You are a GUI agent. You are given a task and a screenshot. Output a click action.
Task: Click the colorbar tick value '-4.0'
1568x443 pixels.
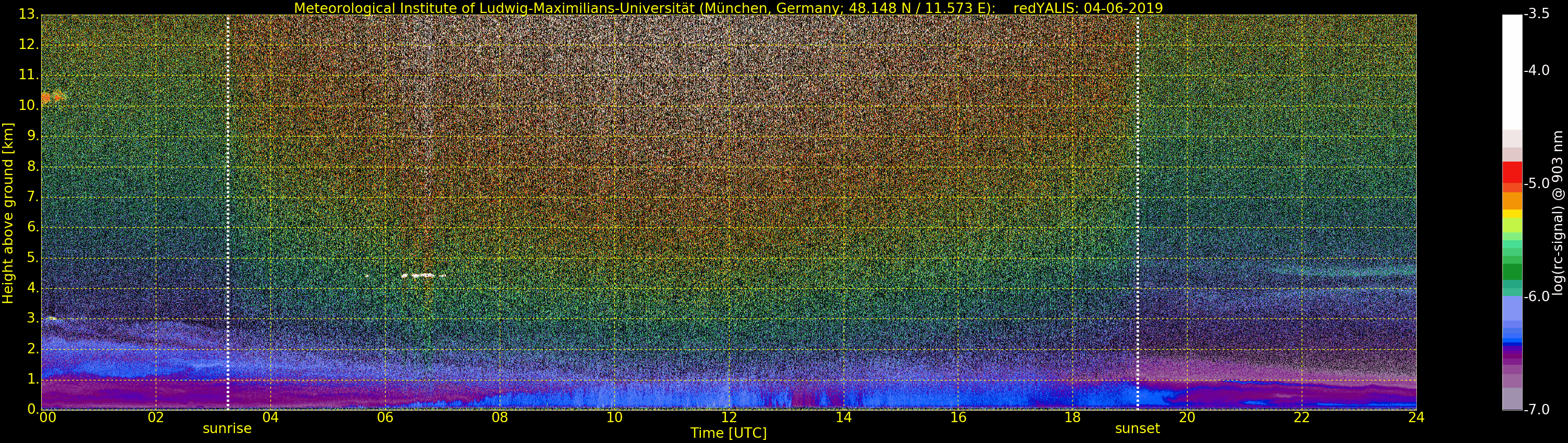pos(1538,70)
